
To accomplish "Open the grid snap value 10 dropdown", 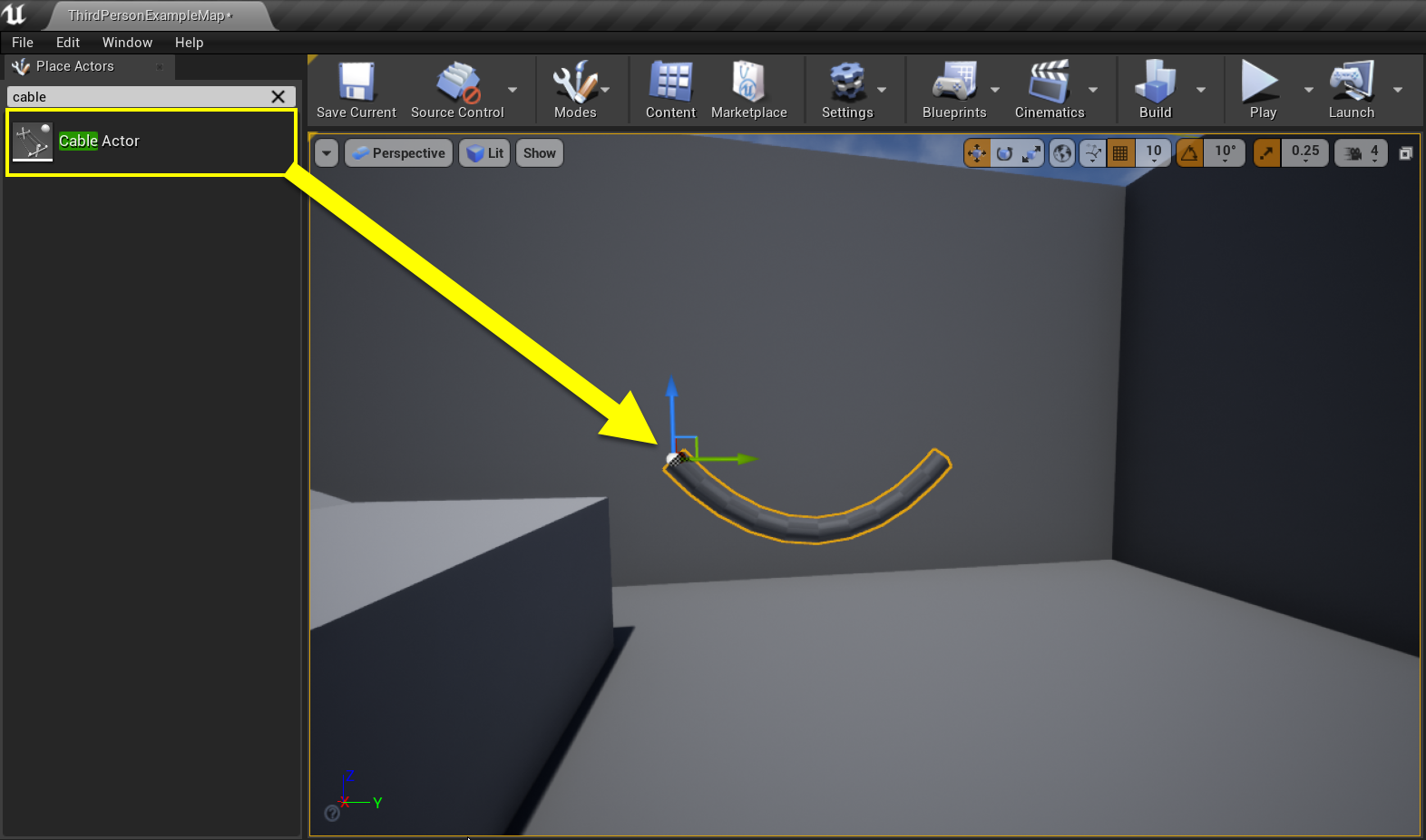I will pos(1153,153).
